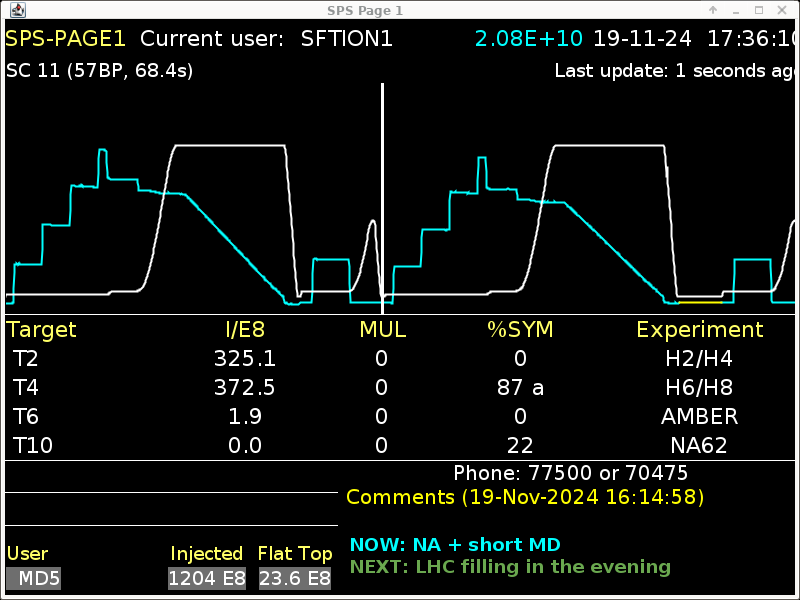Minimize the SPS Page 1 window
This screenshot has height=600, width=800.
[737, 10]
